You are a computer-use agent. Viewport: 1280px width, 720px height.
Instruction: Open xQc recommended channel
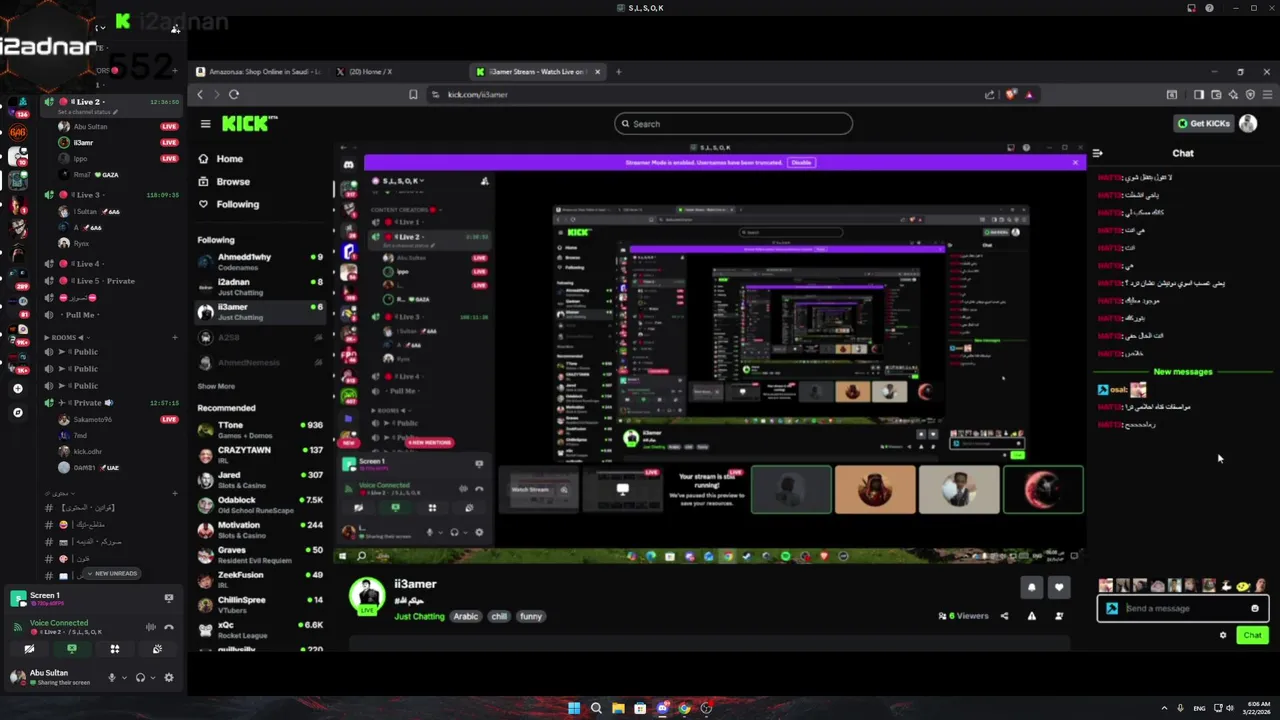[x=260, y=630]
